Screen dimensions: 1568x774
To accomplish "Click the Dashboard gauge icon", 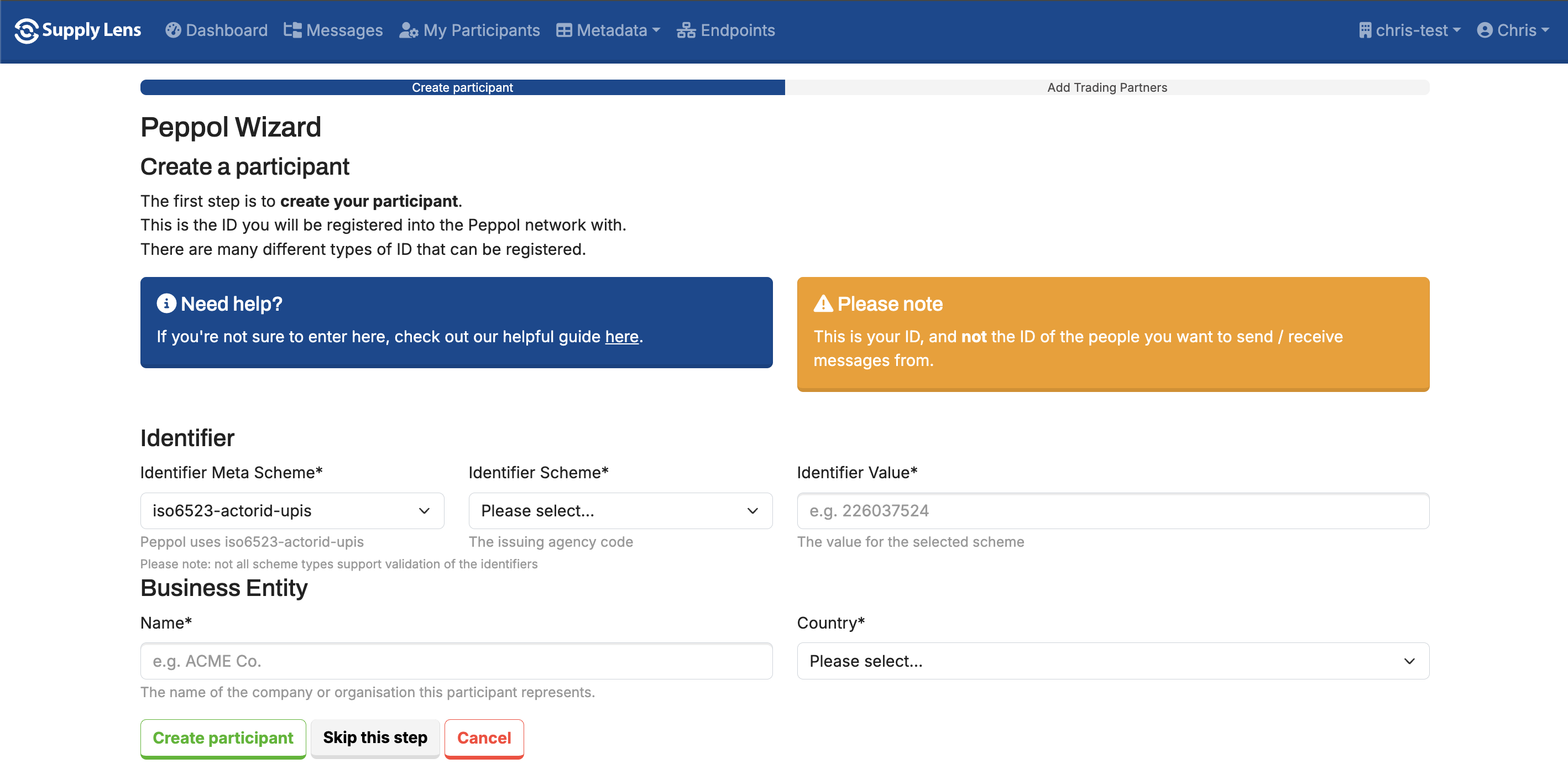I will point(173,30).
